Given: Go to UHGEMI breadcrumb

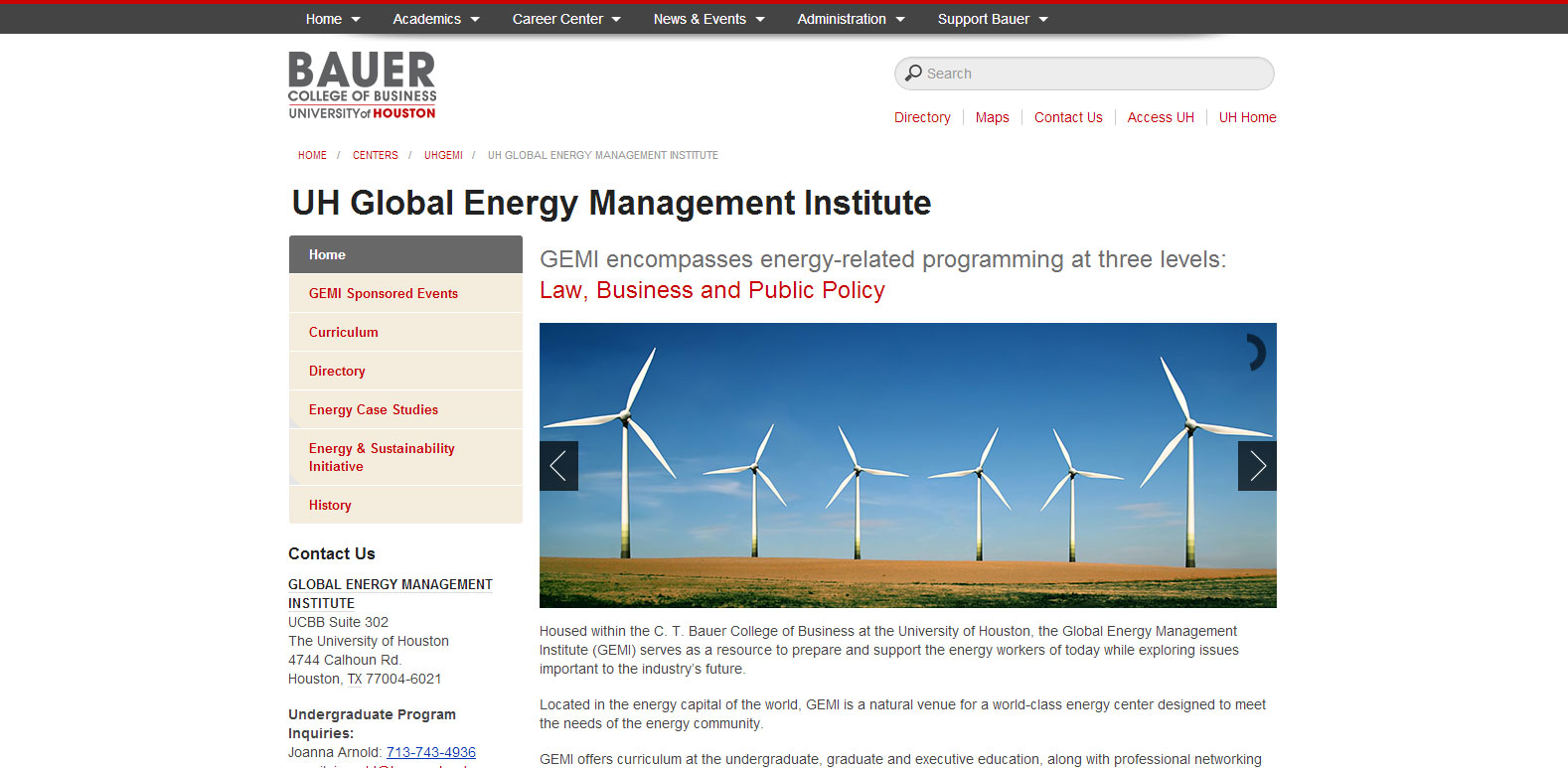Looking at the screenshot, I should point(443,155).
